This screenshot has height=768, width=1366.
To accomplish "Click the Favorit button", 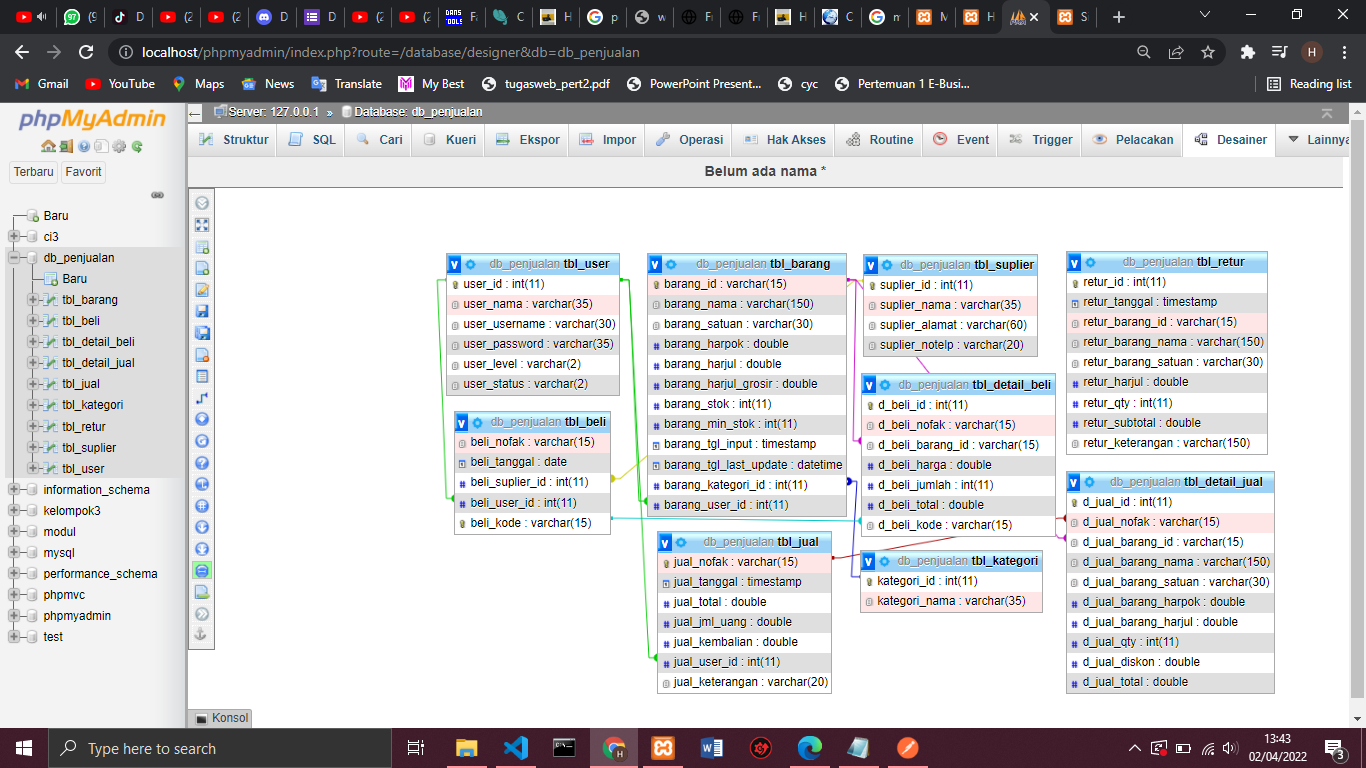I will tap(83, 172).
